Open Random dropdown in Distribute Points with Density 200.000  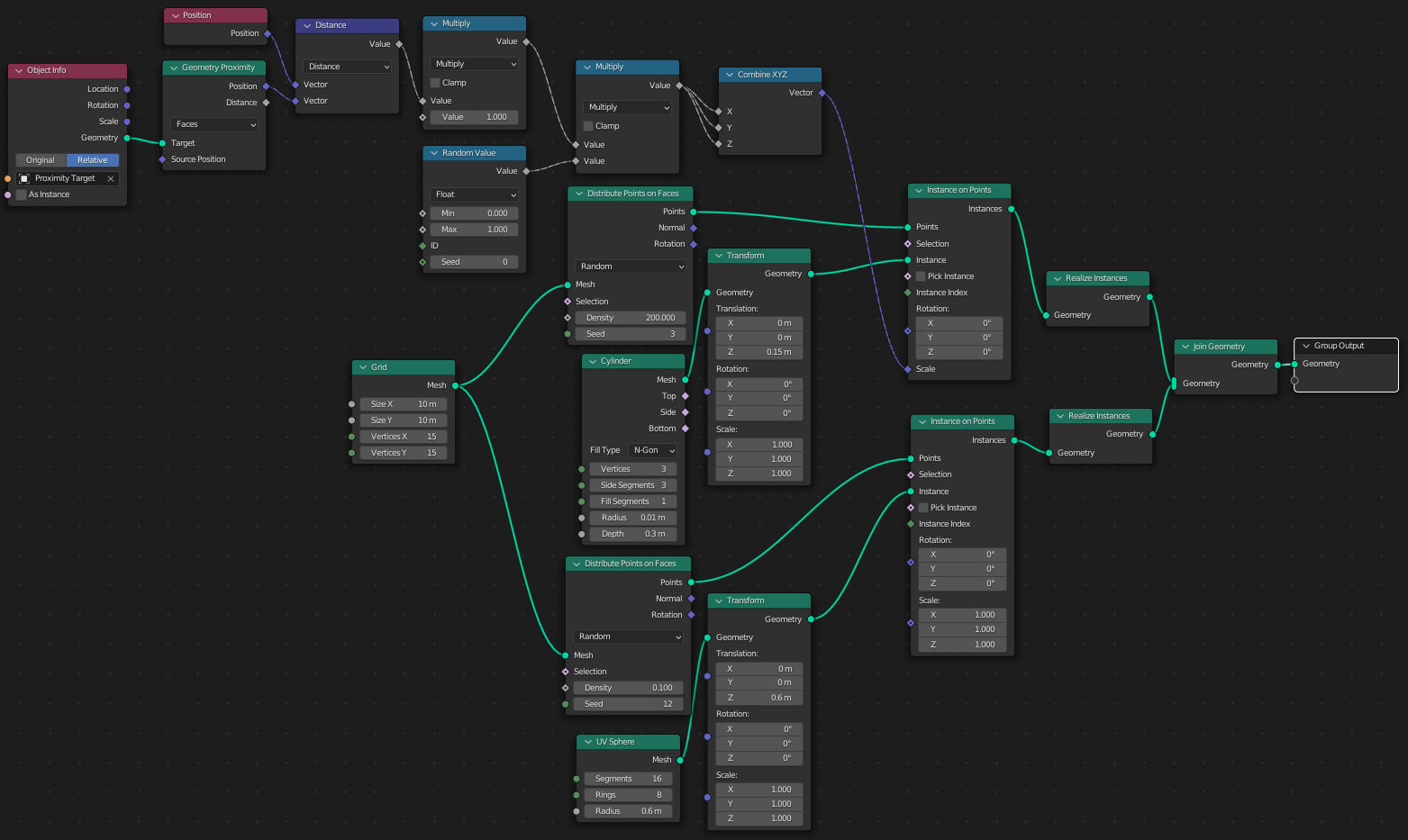630,266
